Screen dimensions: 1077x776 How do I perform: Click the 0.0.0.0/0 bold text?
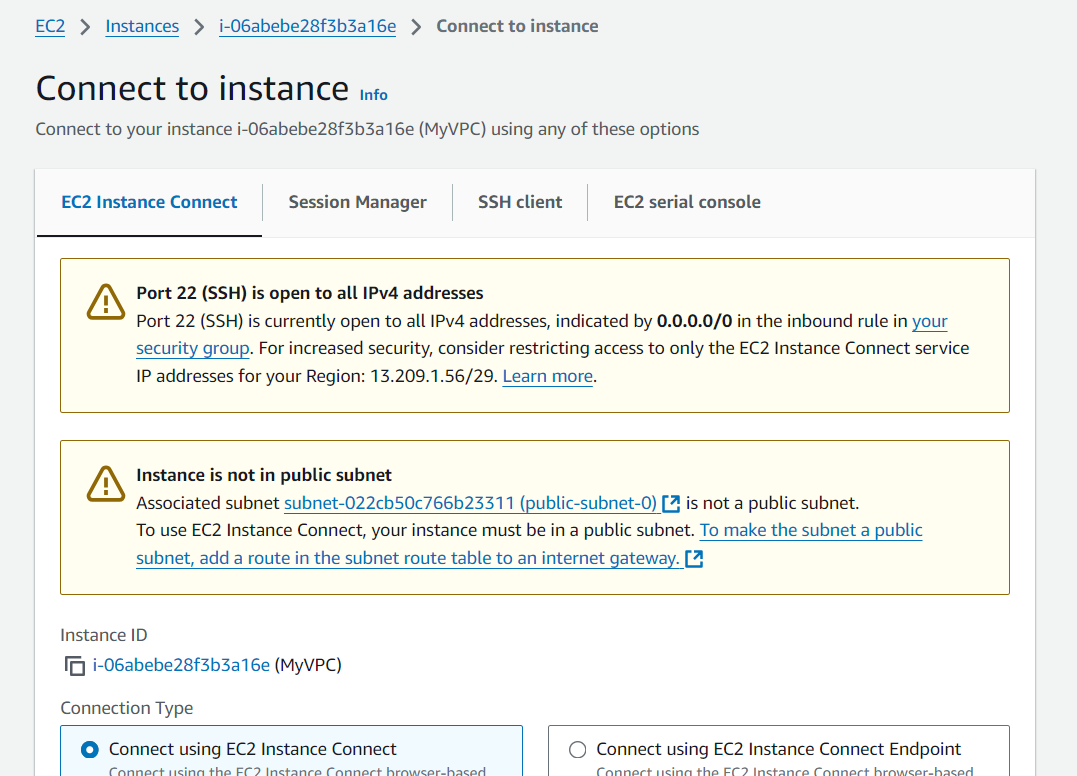click(694, 321)
